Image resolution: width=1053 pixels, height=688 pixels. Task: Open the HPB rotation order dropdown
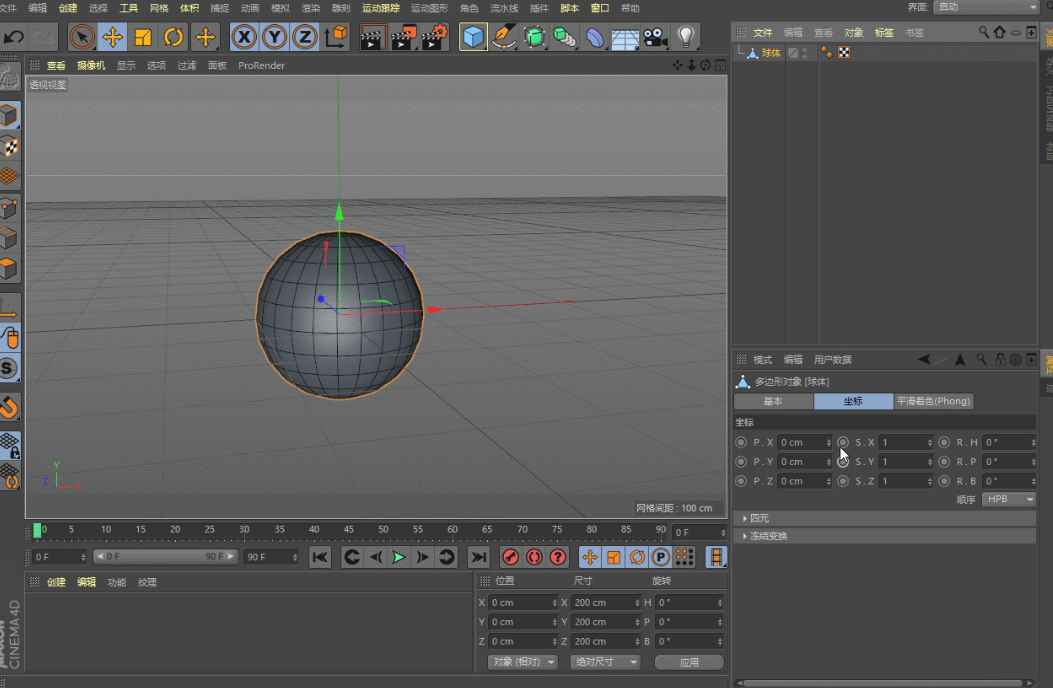pos(1009,499)
